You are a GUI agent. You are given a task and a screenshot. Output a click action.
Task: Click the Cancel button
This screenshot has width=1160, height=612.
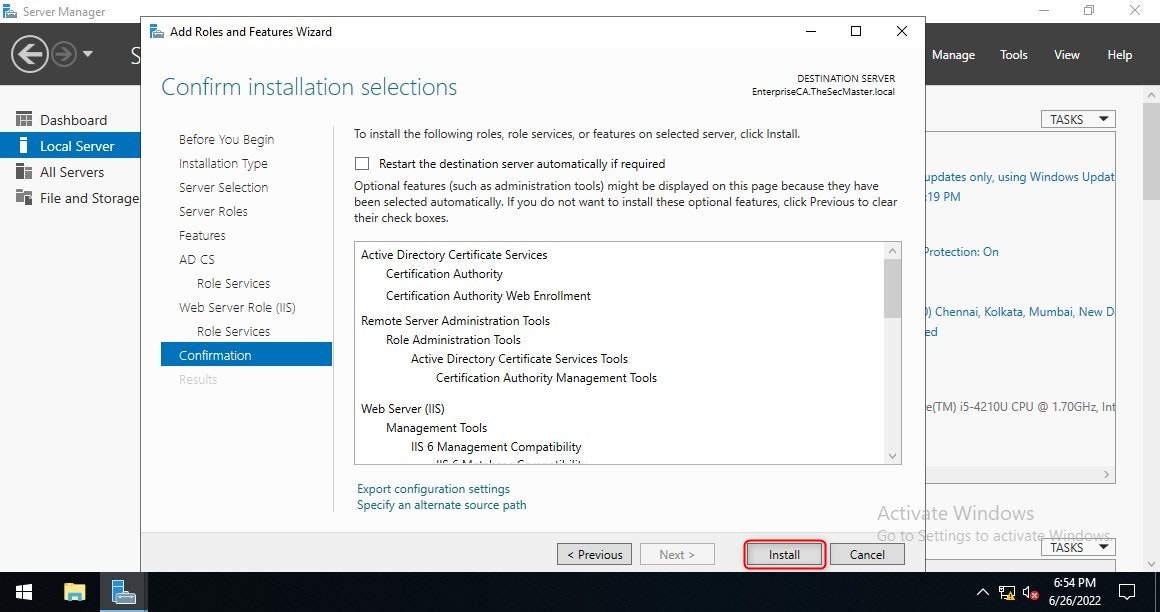tap(867, 554)
